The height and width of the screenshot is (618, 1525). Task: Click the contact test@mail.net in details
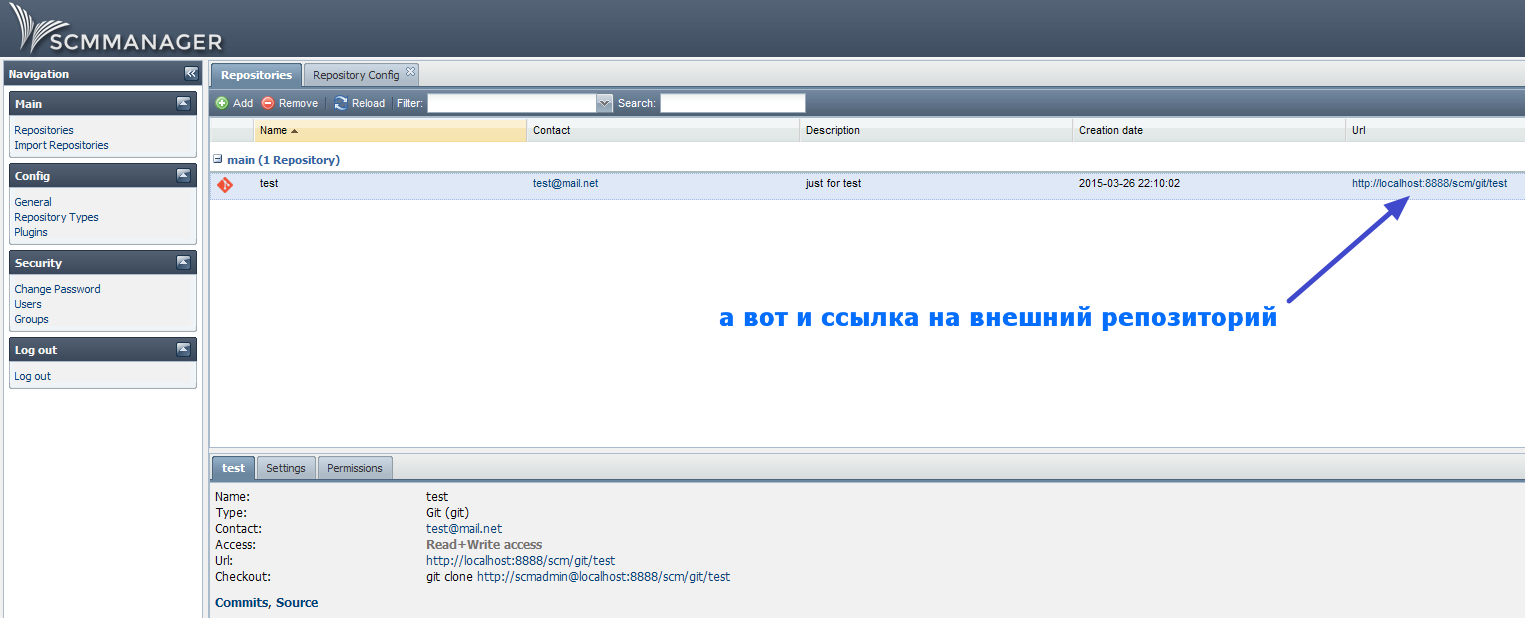pos(464,529)
